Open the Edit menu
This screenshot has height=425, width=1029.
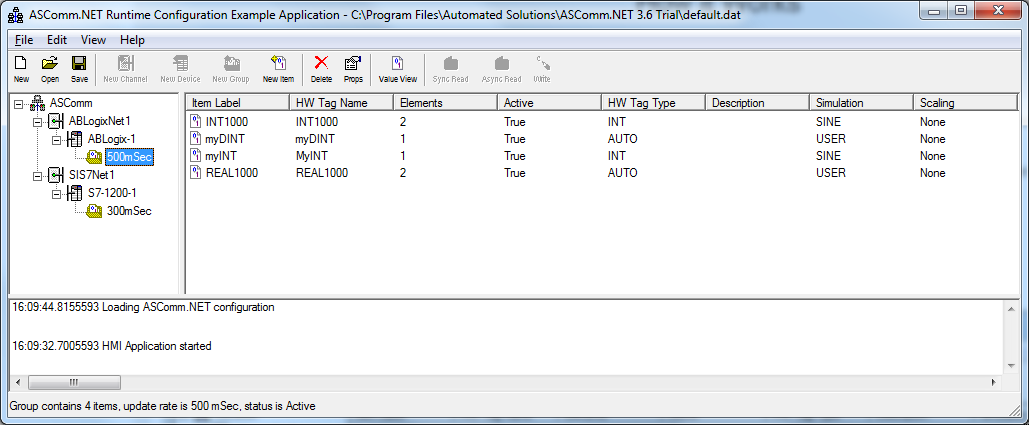(57, 40)
